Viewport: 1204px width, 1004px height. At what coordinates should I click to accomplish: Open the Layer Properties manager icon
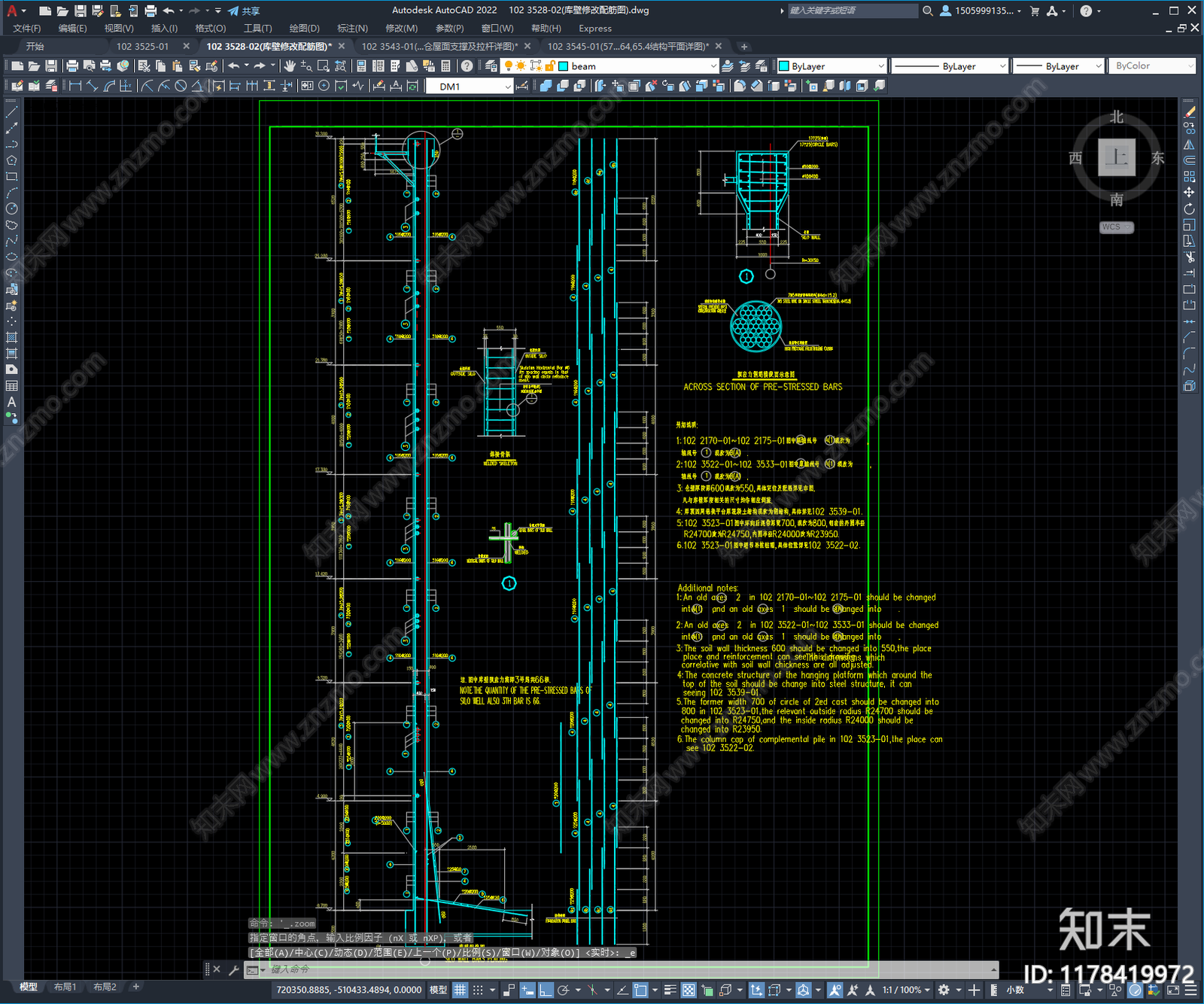pos(491,66)
